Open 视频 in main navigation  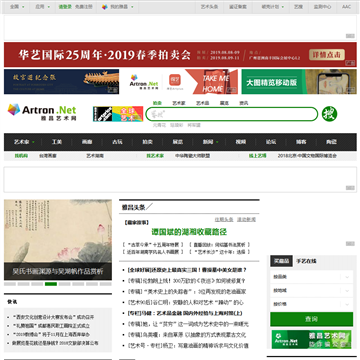[240, 142]
